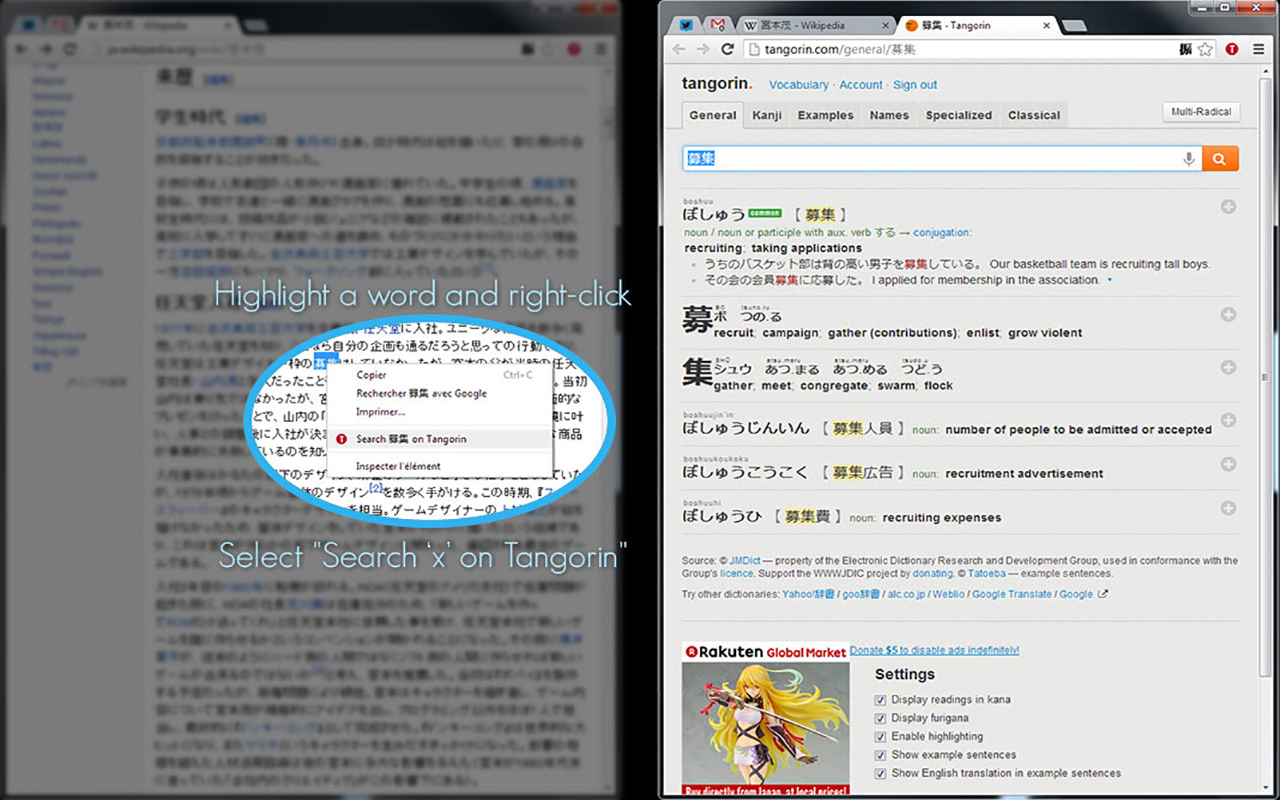The image size is (1280, 800).
Task: Open the goo辞書 dictionary link
Action: 859,594
